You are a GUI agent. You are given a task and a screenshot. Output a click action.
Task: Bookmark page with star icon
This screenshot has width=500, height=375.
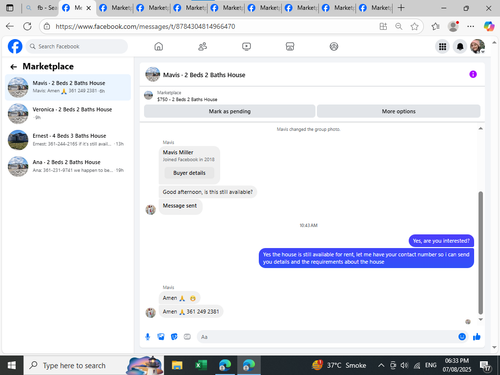[x=414, y=26]
